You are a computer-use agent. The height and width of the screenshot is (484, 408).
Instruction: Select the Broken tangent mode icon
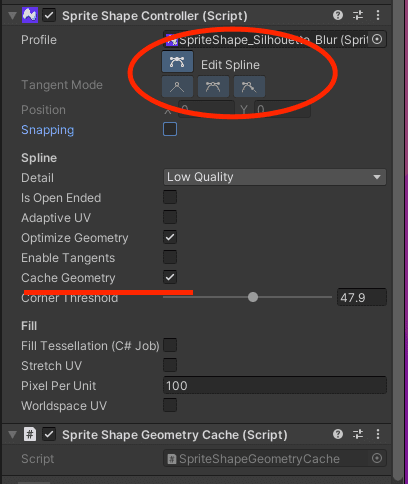pos(249,87)
